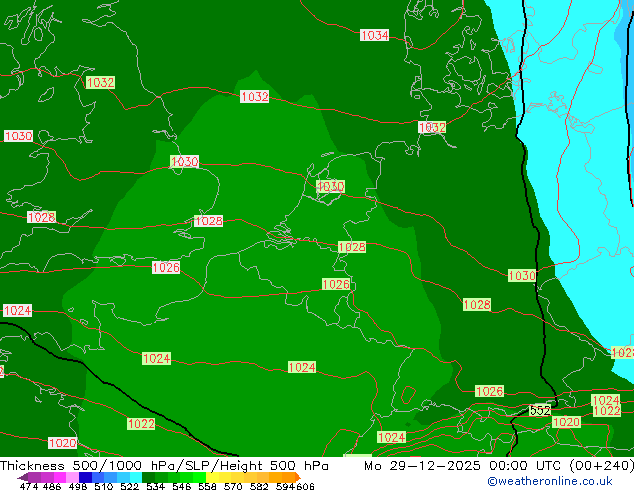The width and height of the screenshot is (634, 490).
Task: Click the light pink legend swatch
Action: point(72,477)
